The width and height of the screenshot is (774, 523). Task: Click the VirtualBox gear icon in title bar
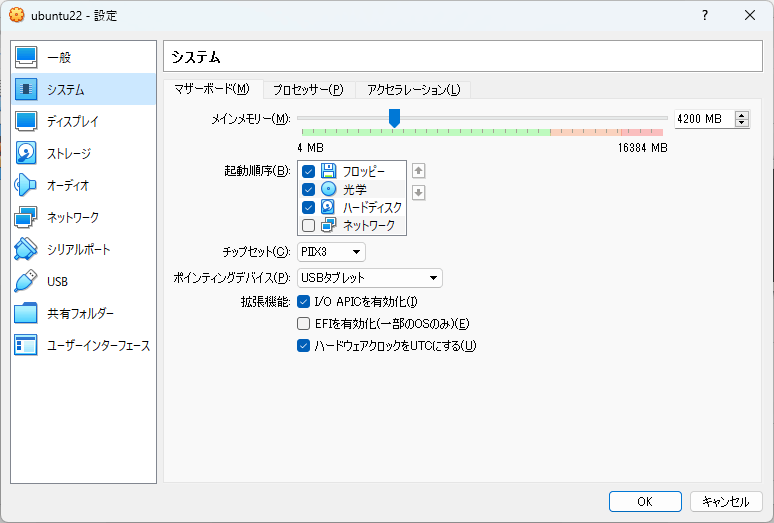coord(16,15)
